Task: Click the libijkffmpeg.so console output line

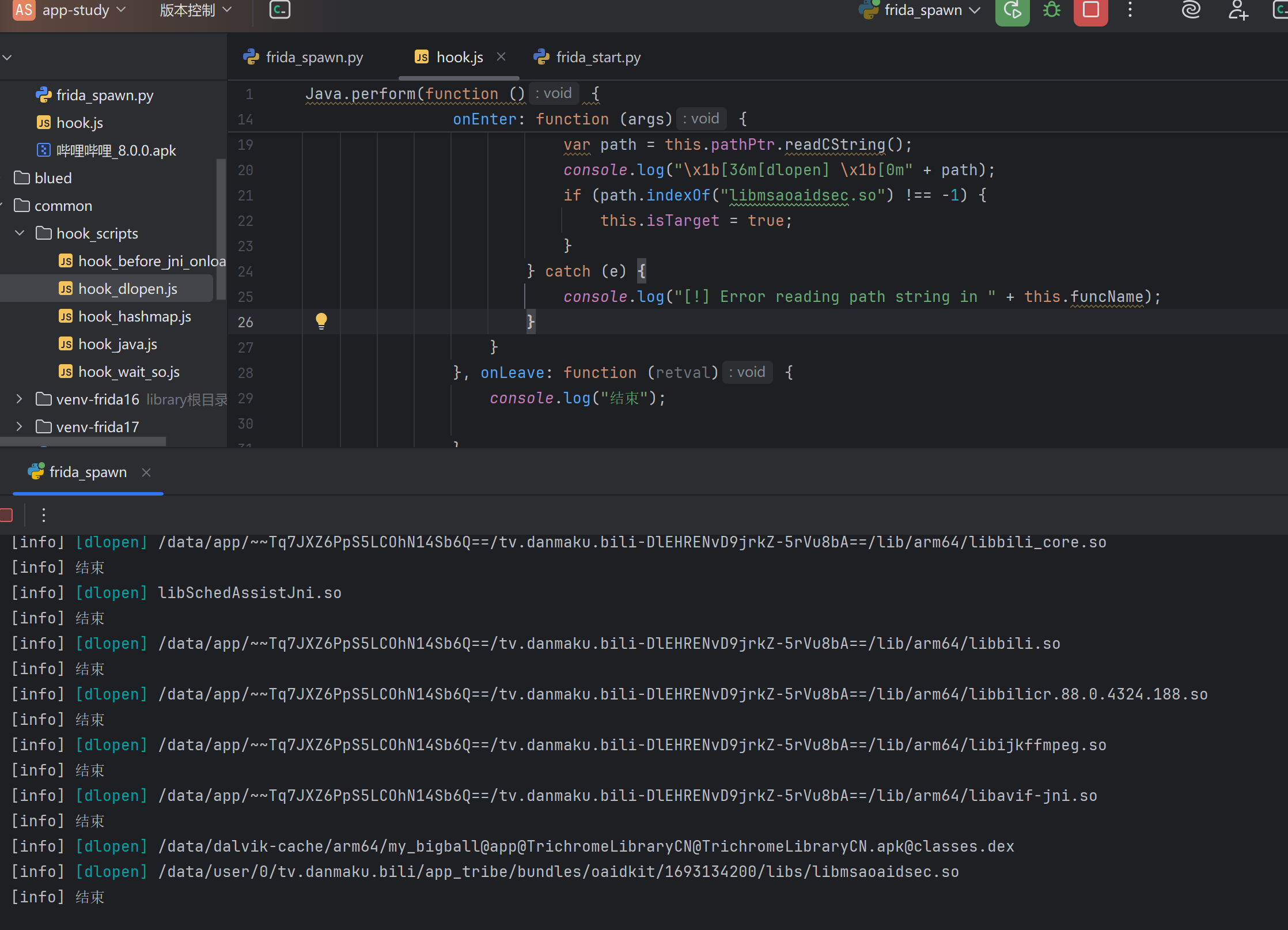Action: (559, 745)
